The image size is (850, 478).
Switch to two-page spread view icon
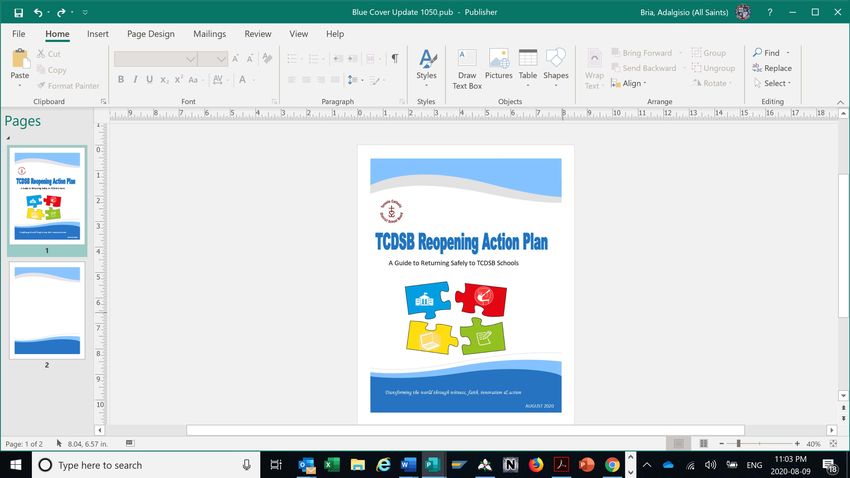(704, 443)
